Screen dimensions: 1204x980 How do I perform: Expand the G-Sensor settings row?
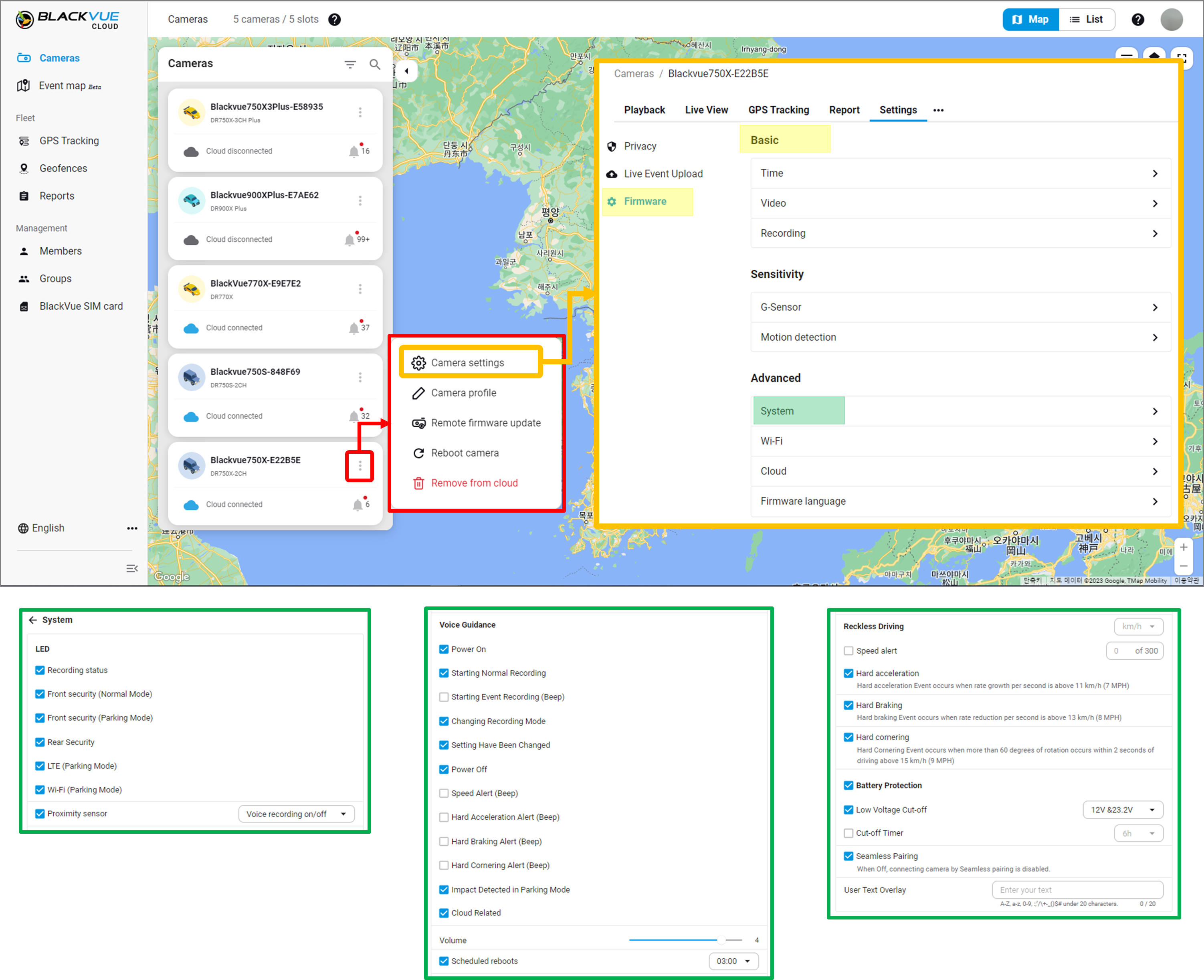(x=960, y=307)
